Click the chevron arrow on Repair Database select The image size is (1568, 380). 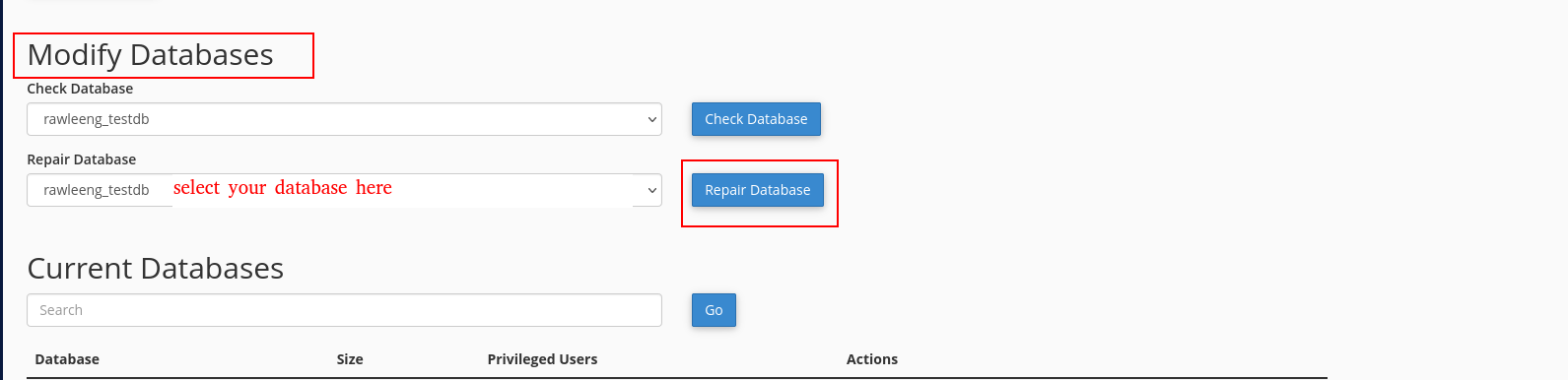coord(651,190)
